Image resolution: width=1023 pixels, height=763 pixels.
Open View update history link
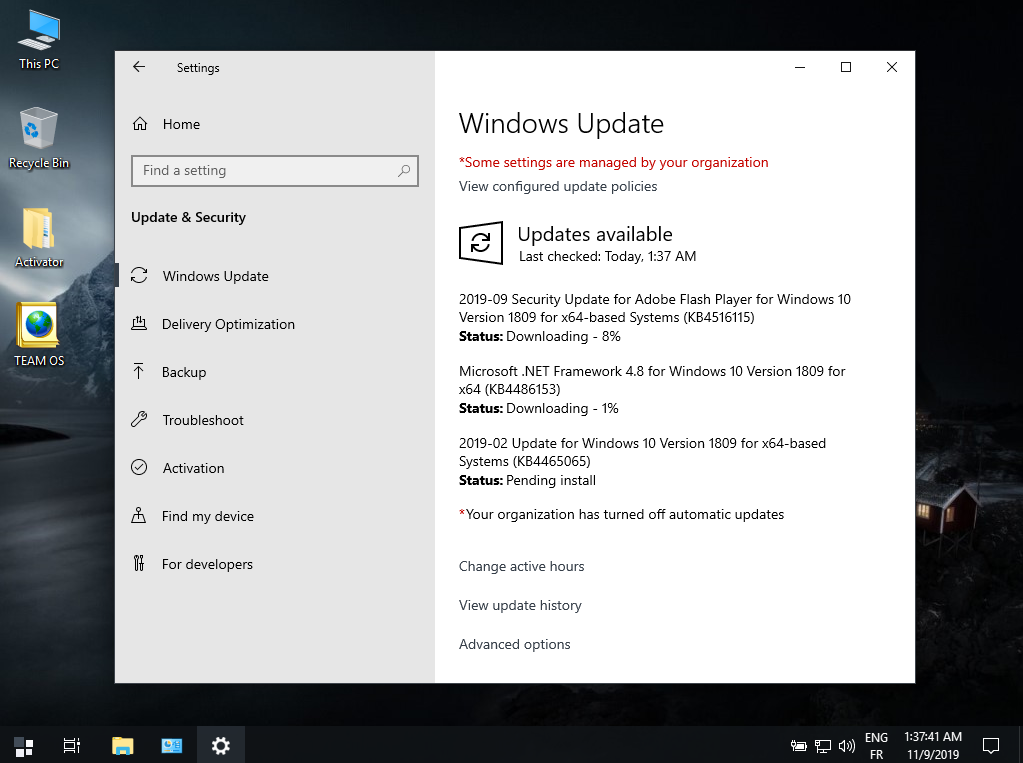pos(520,606)
